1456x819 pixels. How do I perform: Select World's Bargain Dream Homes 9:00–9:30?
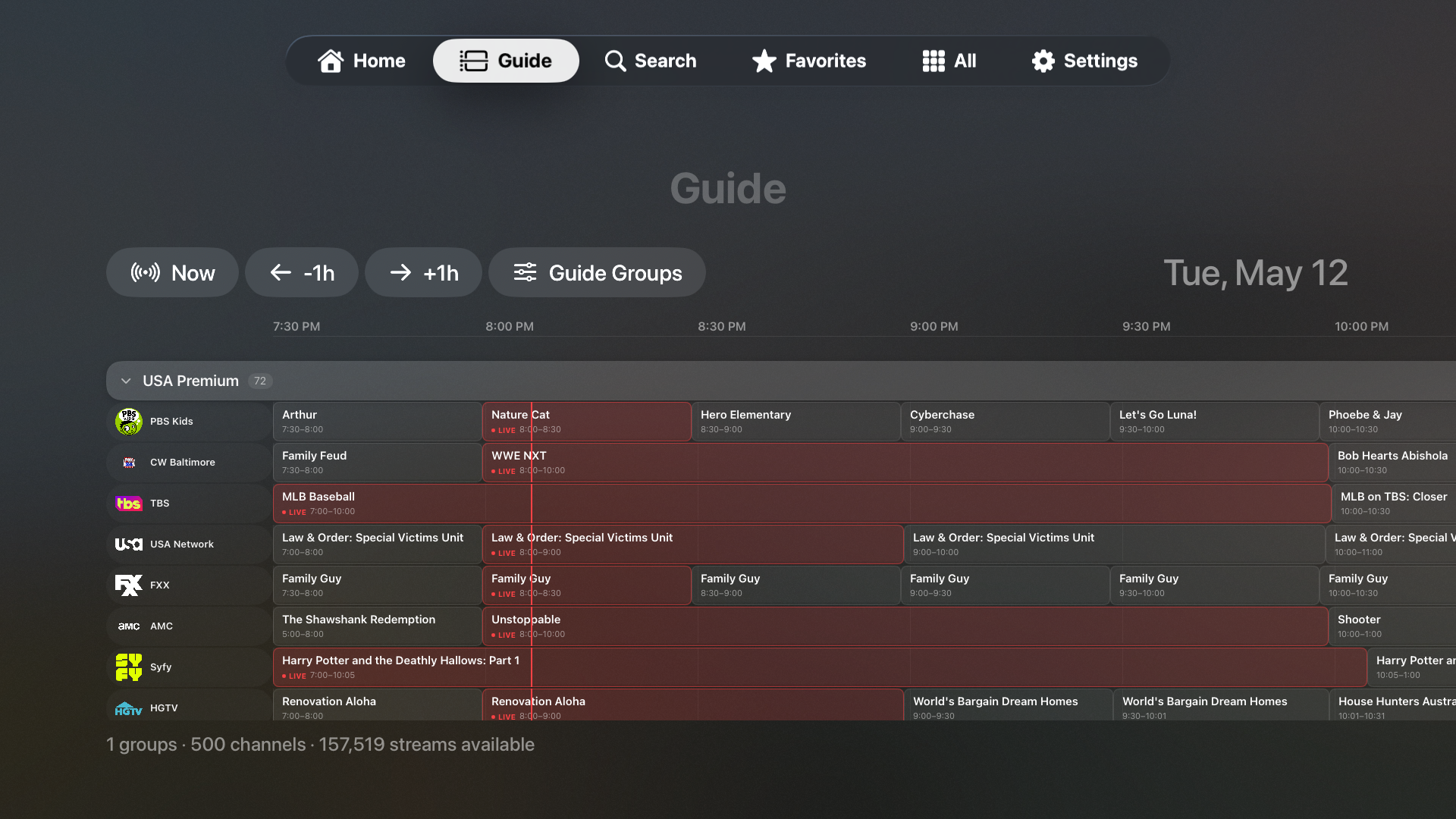point(1008,705)
